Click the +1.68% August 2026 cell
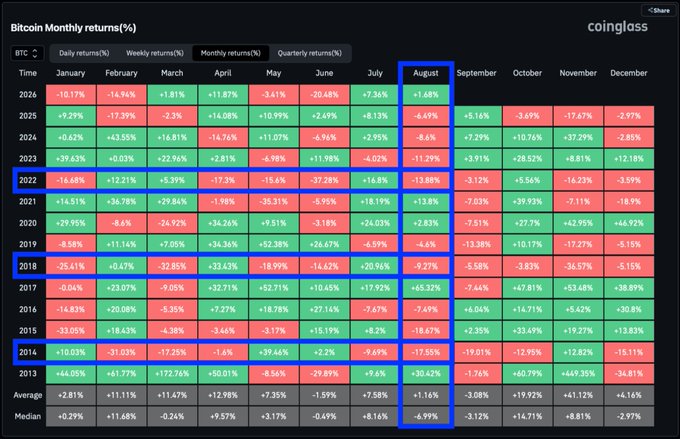 (426, 95)
